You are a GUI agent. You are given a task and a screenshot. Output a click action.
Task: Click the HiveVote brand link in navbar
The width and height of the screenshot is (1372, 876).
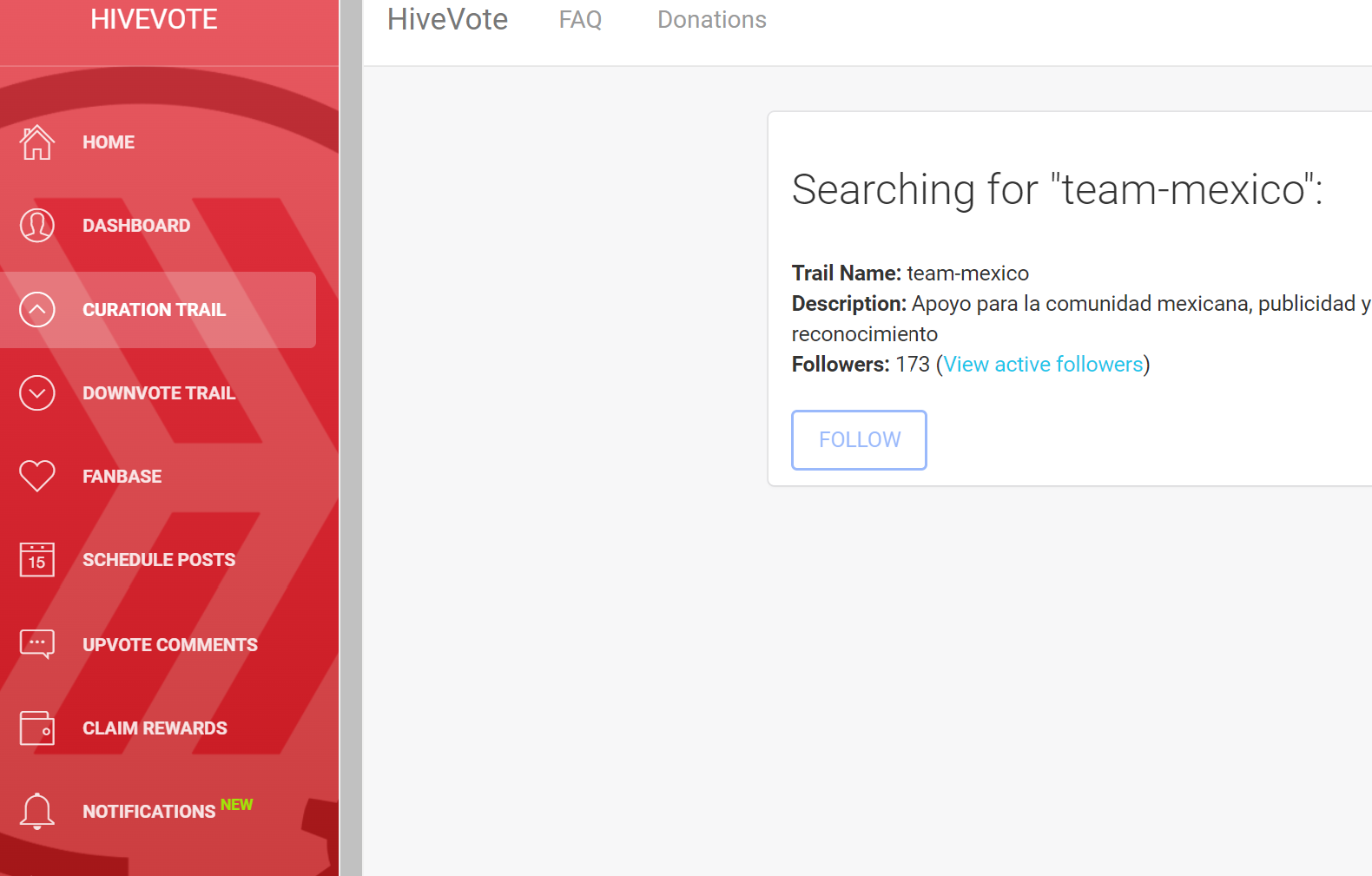447,19
